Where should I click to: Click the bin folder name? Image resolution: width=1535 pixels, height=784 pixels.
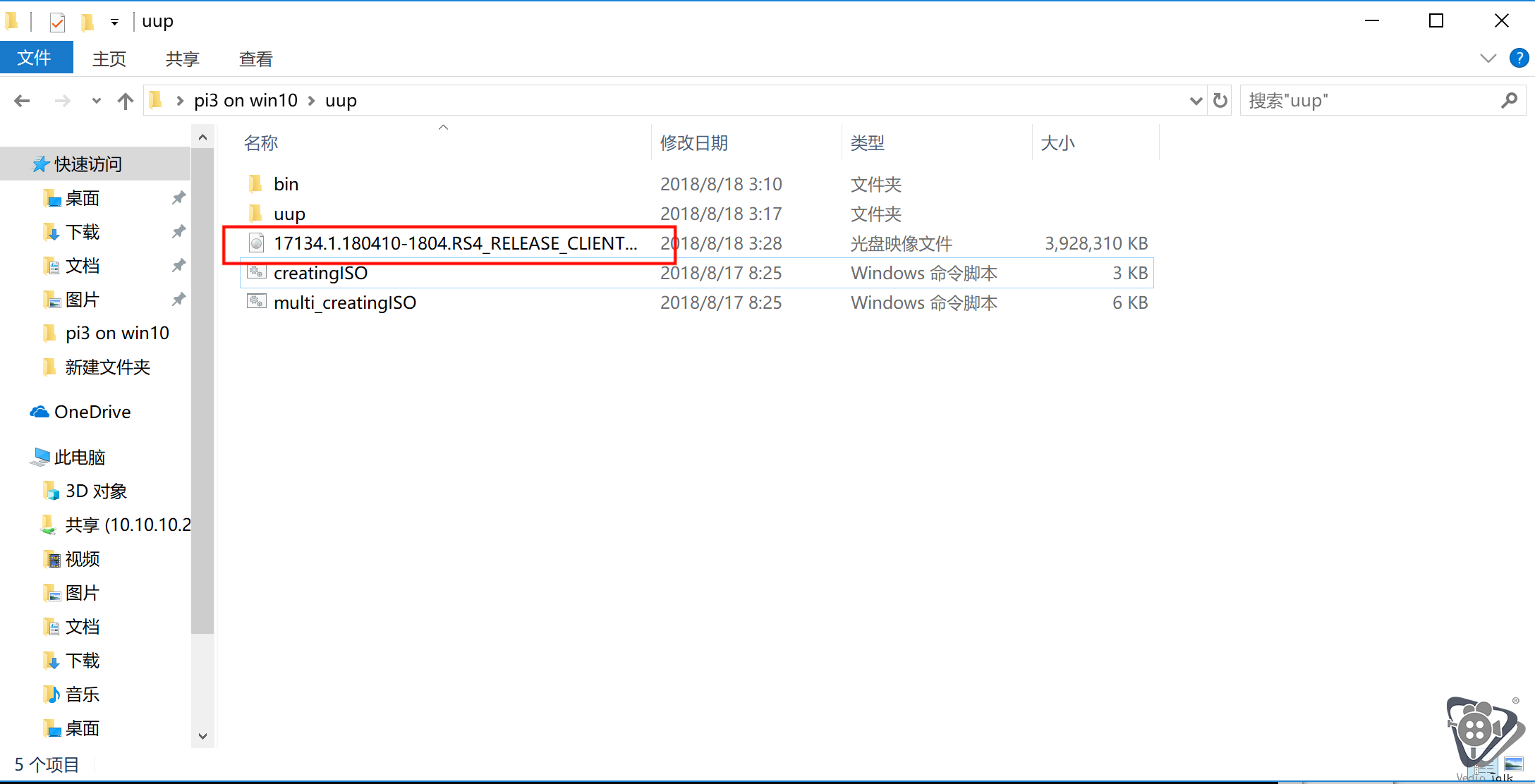tap(286, 184)
